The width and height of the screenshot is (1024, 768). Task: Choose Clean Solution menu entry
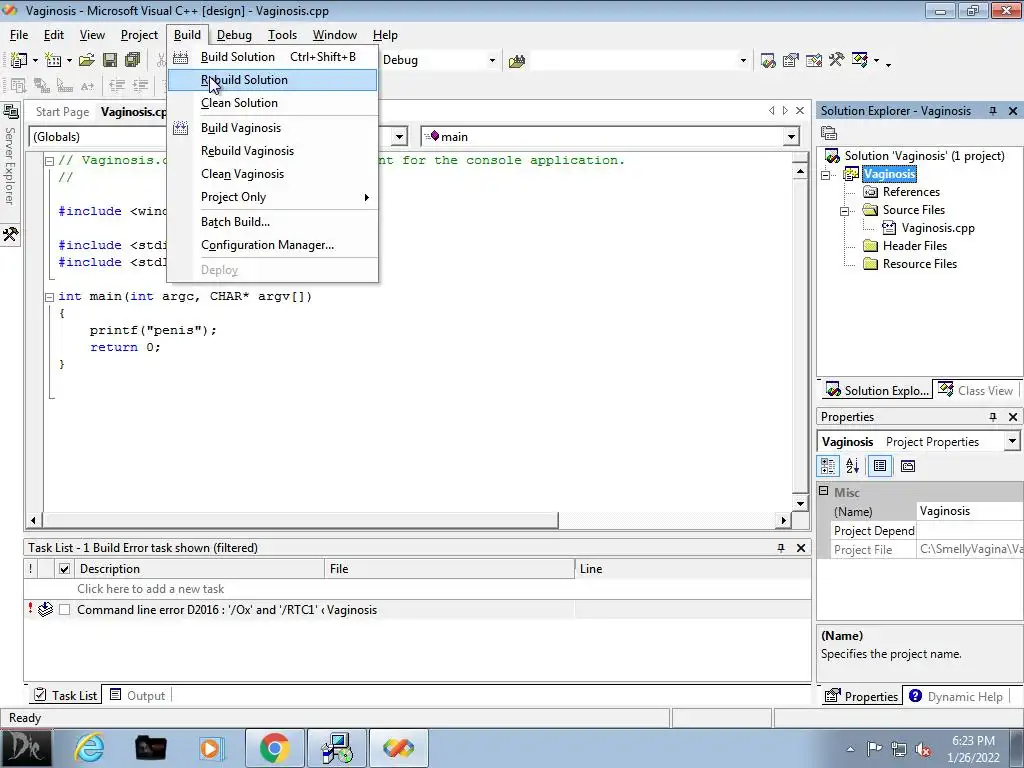pos(272,103)
